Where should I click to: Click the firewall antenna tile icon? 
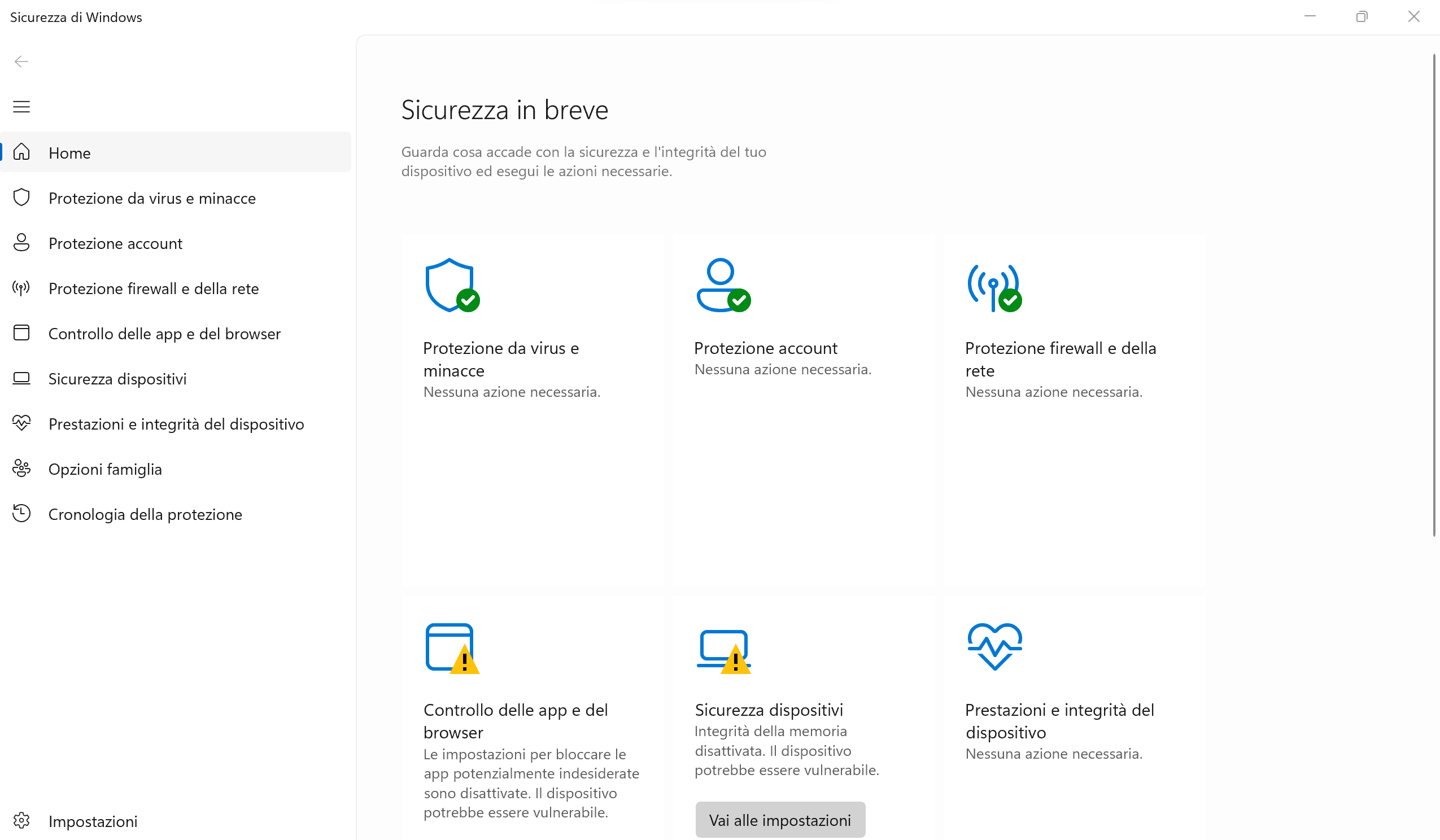(994, 287)
